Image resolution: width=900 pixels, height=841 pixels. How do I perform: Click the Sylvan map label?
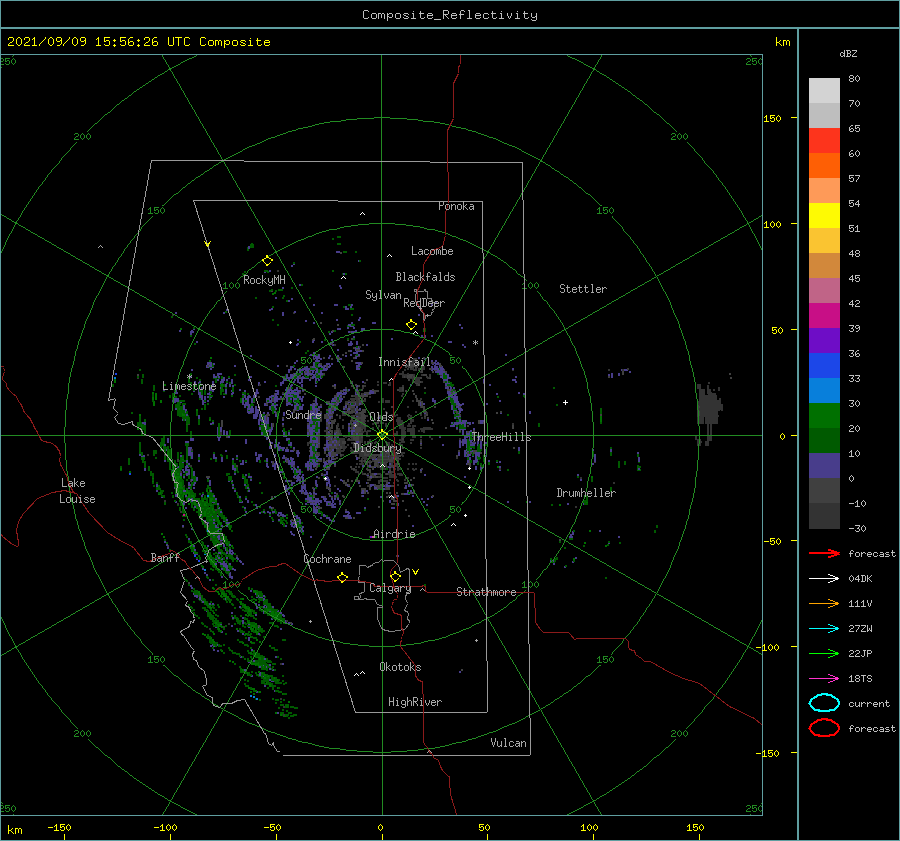(x=383, y=295)
